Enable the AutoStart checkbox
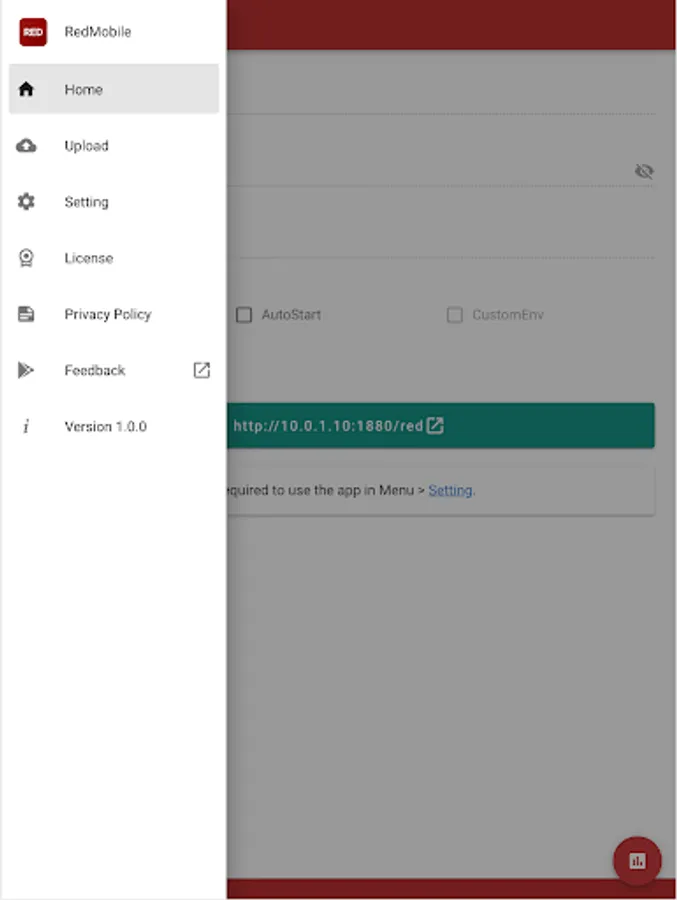677x900 pixels. [x=244, y=315]
